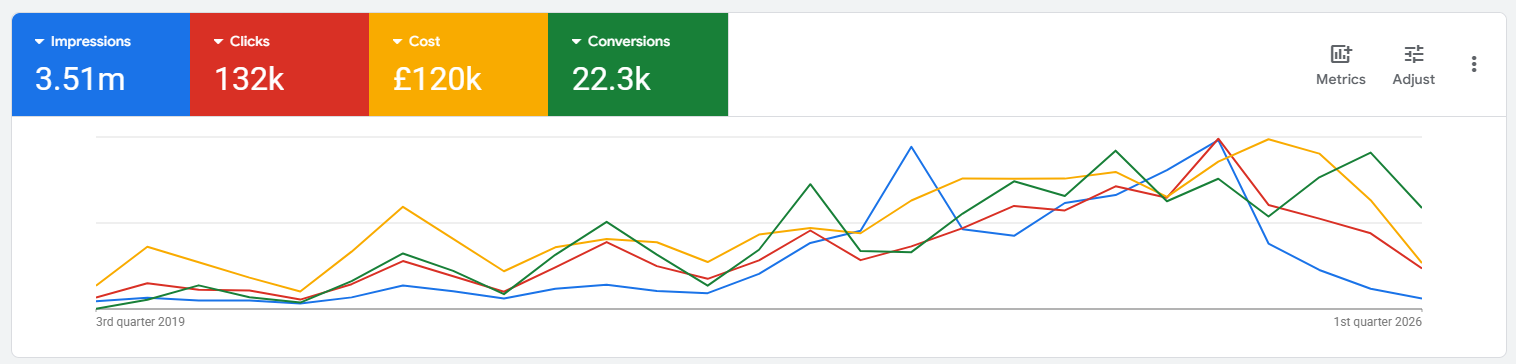Click the Adjust sliders icon

(1413, 54)
